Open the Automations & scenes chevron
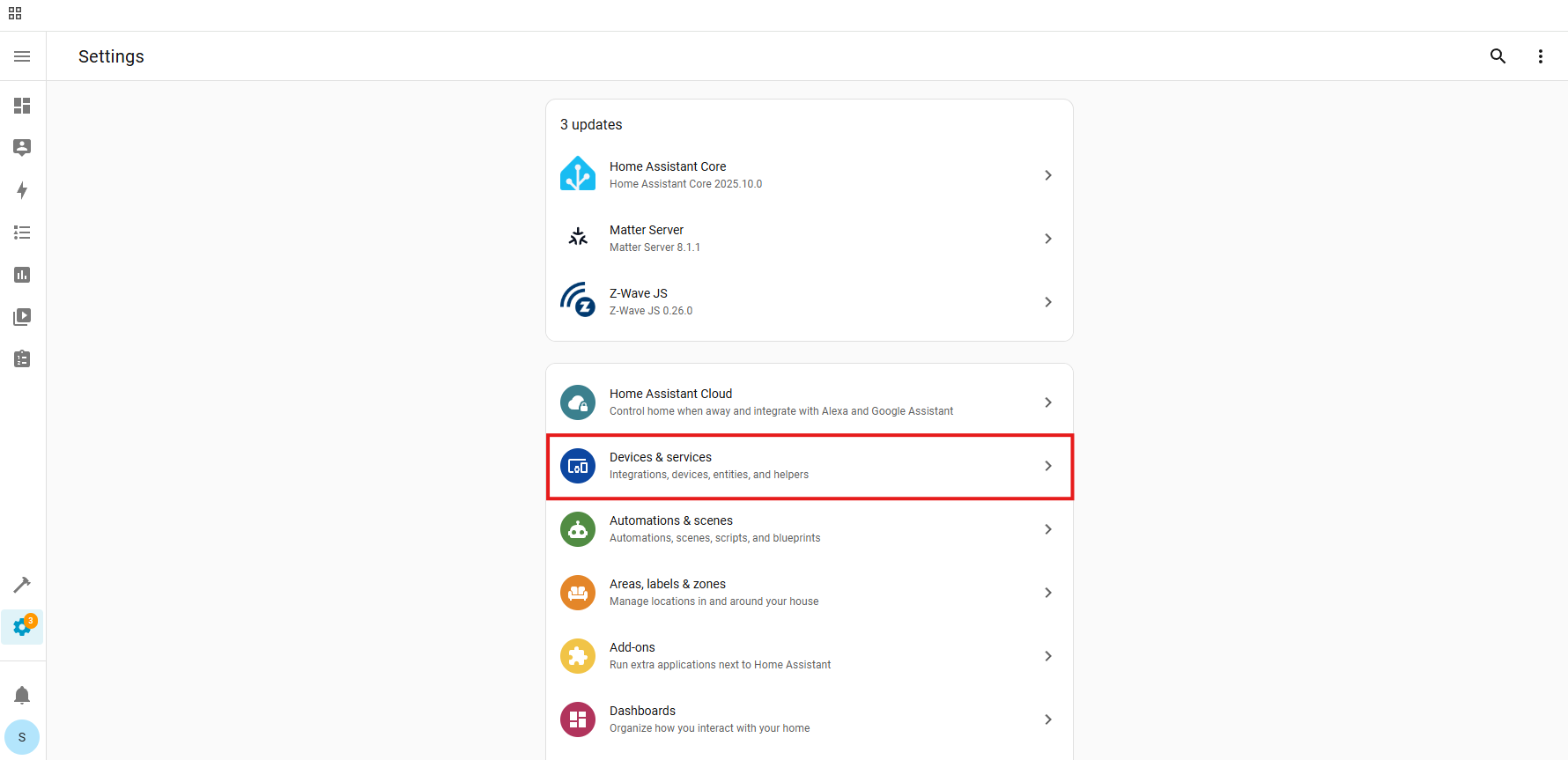The width and height of the screenshot is (1568, 760). pyautogui.click(x=1048, y=529)
